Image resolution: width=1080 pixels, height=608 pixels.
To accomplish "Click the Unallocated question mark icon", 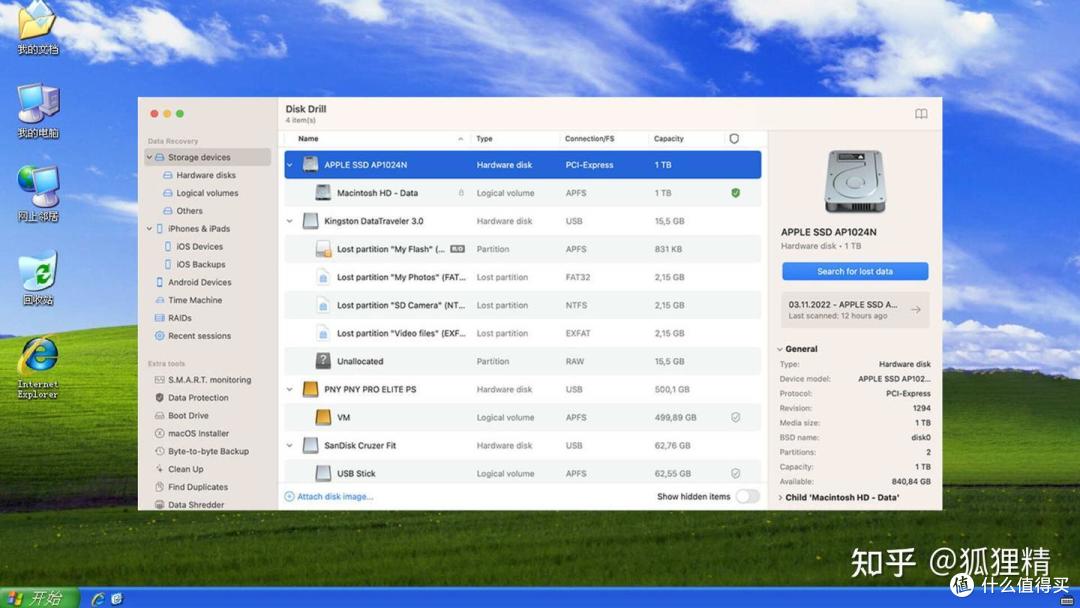I will tap(323, 361).
